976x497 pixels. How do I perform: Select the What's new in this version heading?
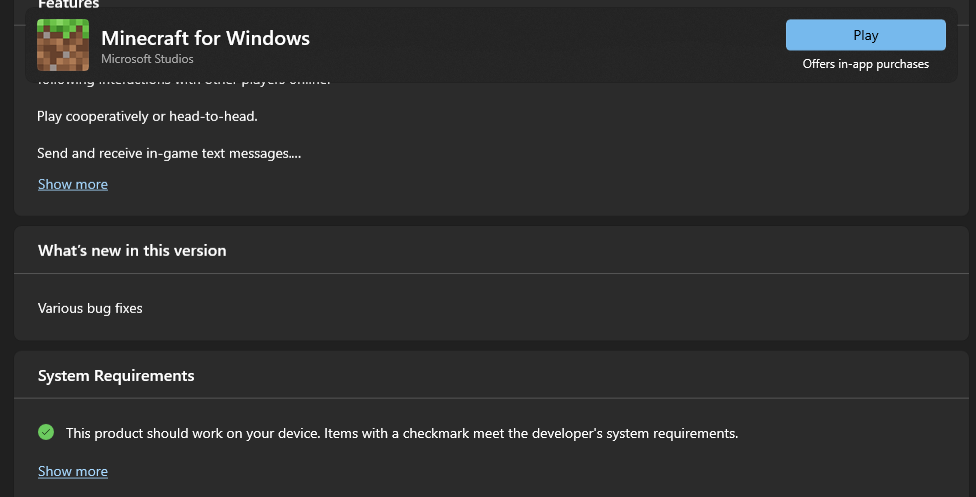point(132,250)
